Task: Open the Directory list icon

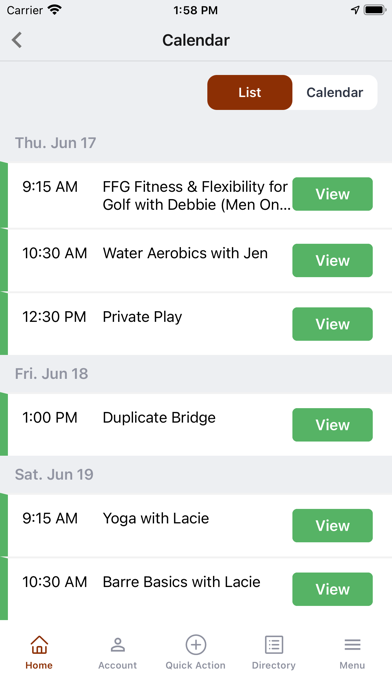Action: (x=274, y=645)
